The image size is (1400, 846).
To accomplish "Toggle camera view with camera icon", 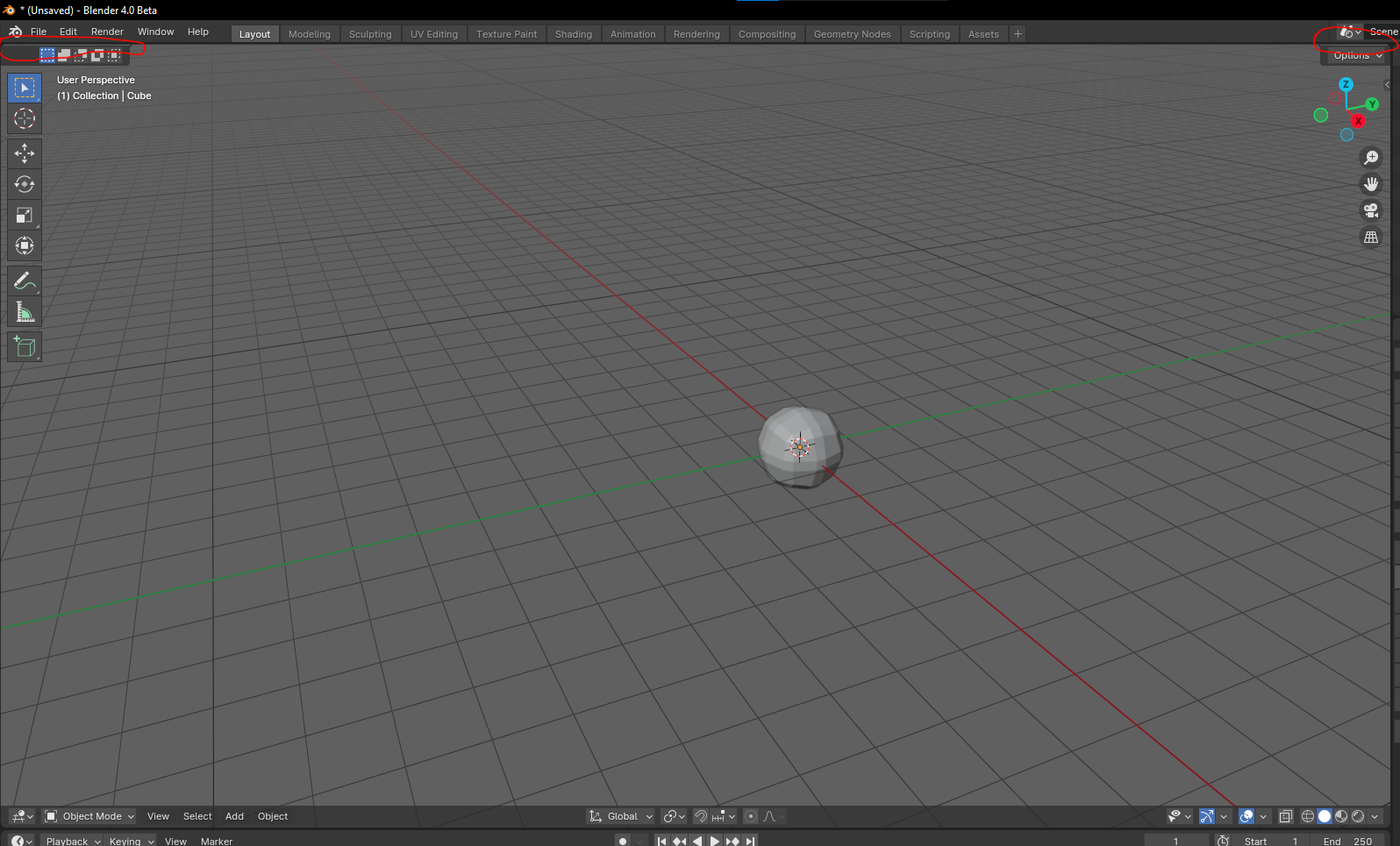I will 1371,210.
